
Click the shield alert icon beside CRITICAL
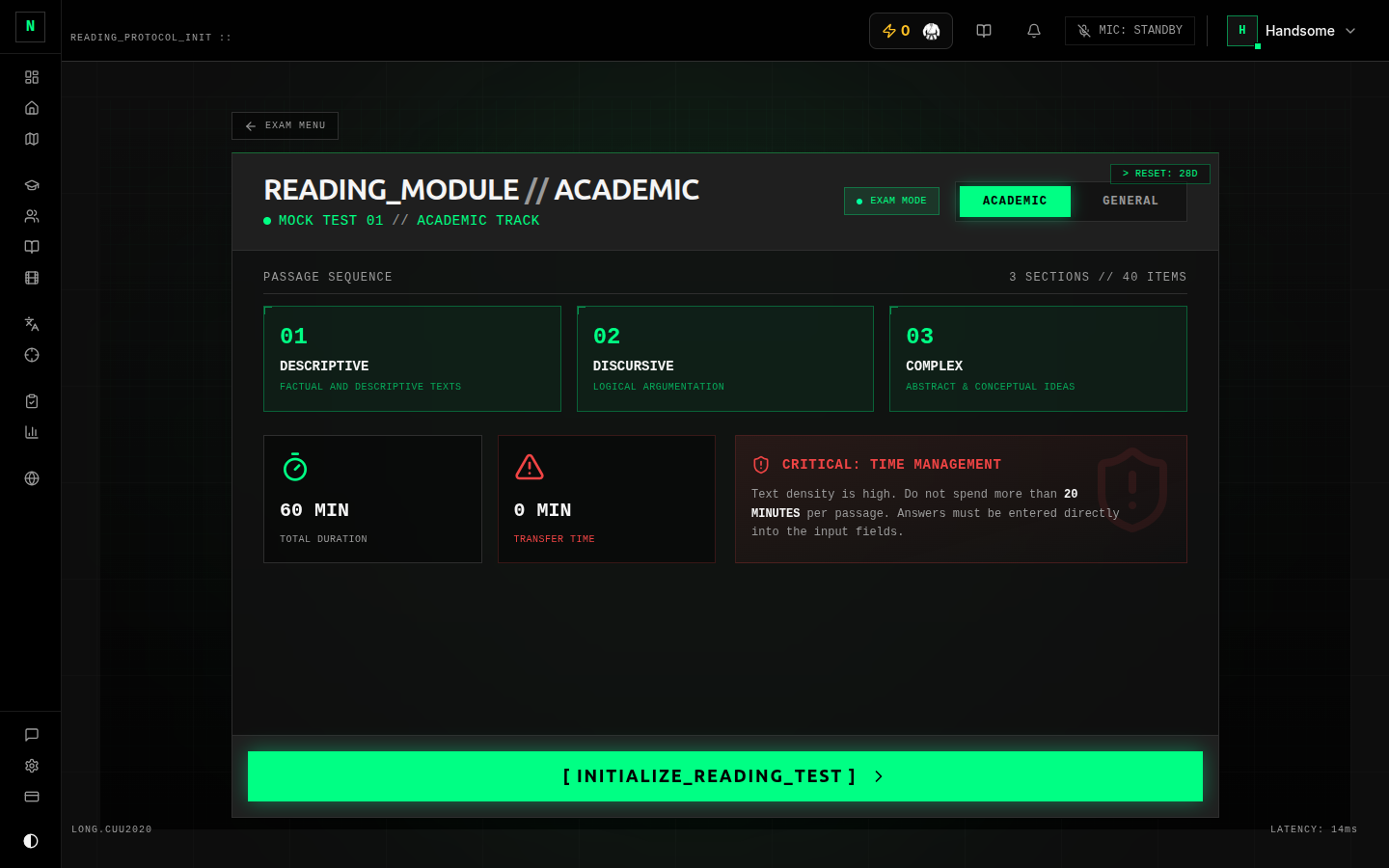point(761,465)
